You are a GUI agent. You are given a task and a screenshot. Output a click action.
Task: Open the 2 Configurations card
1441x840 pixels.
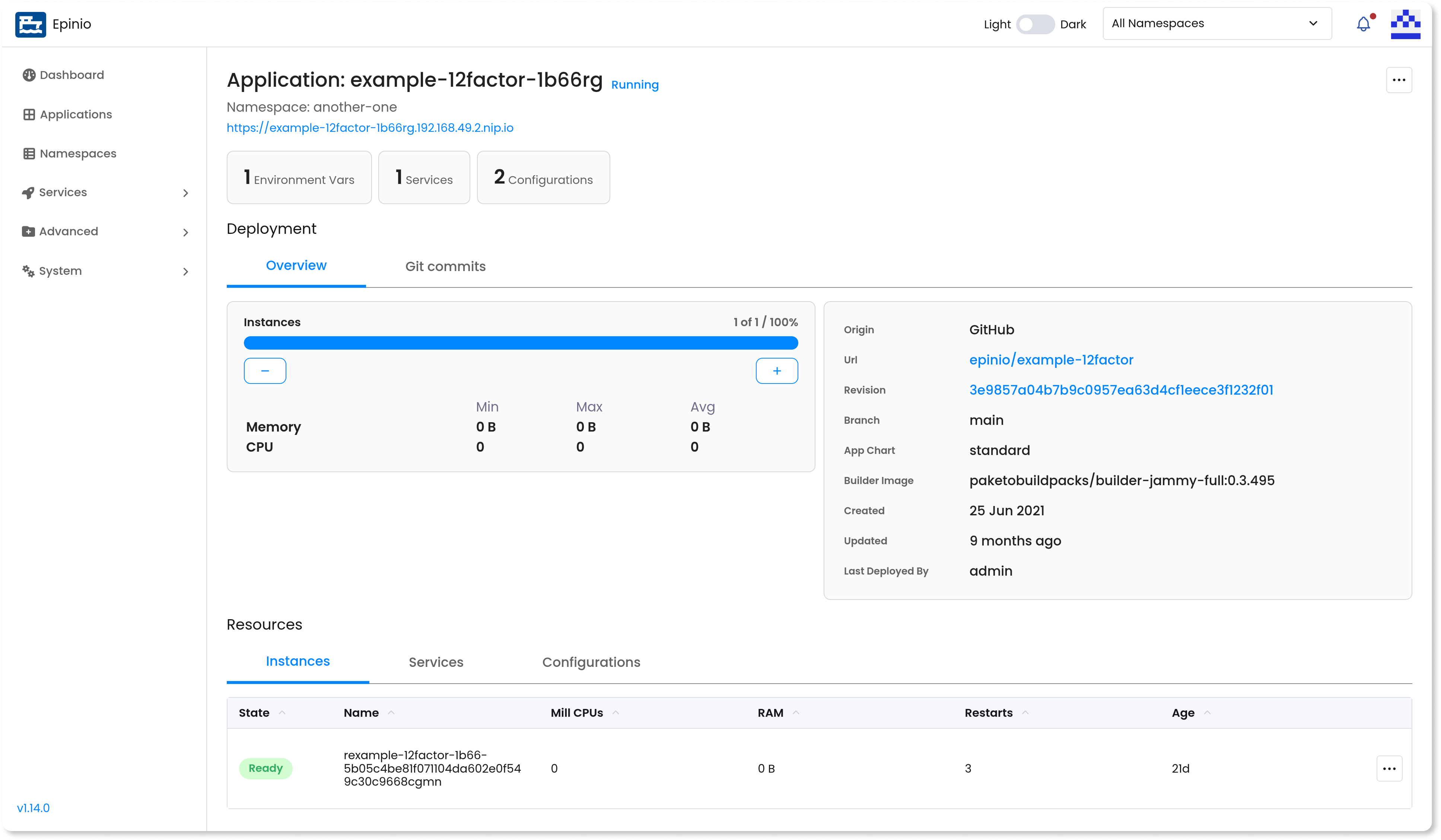click(x=543, y=177)
